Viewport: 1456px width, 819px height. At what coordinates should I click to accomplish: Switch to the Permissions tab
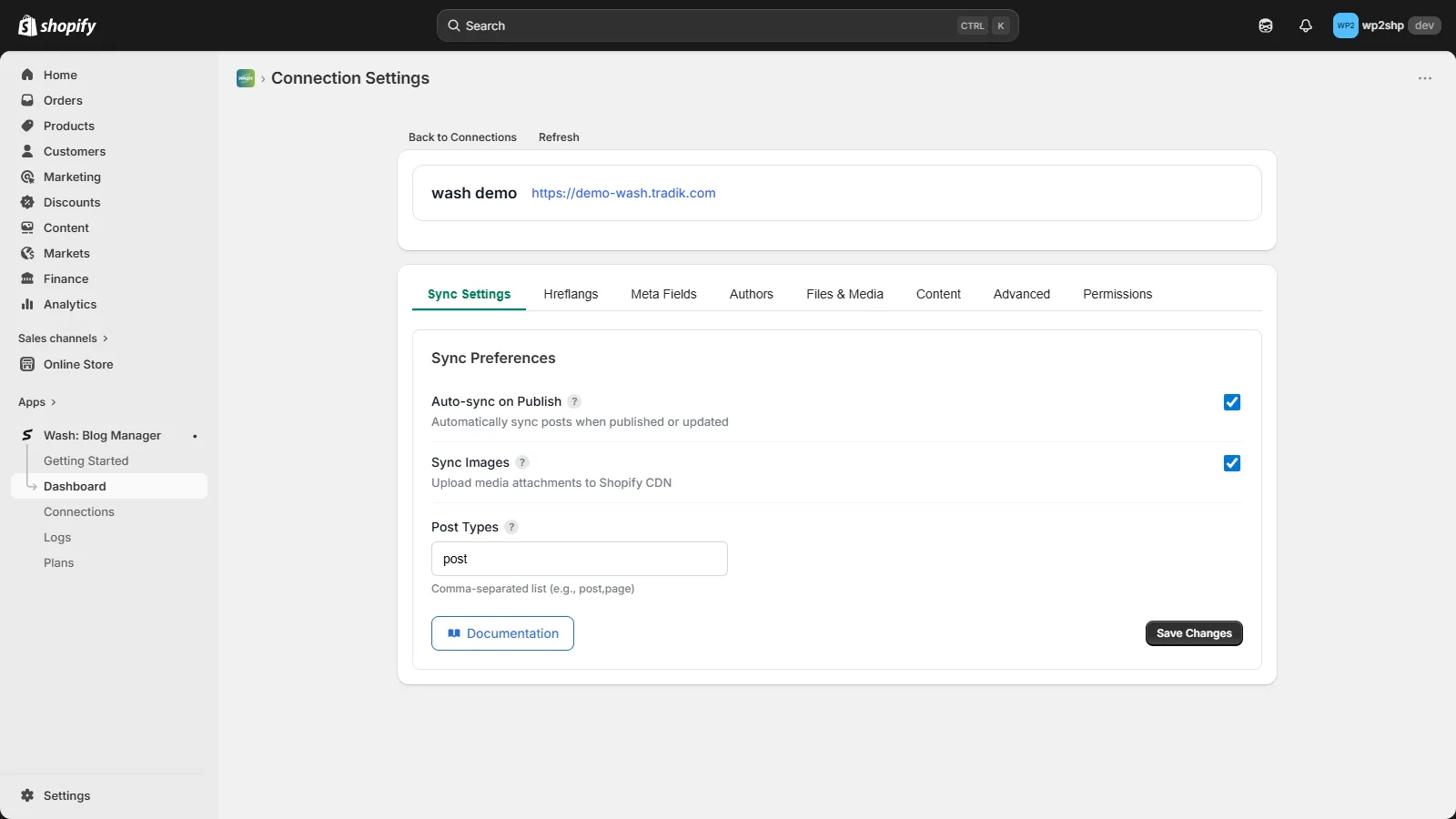pyautogui.click(x=1117, y=294)
